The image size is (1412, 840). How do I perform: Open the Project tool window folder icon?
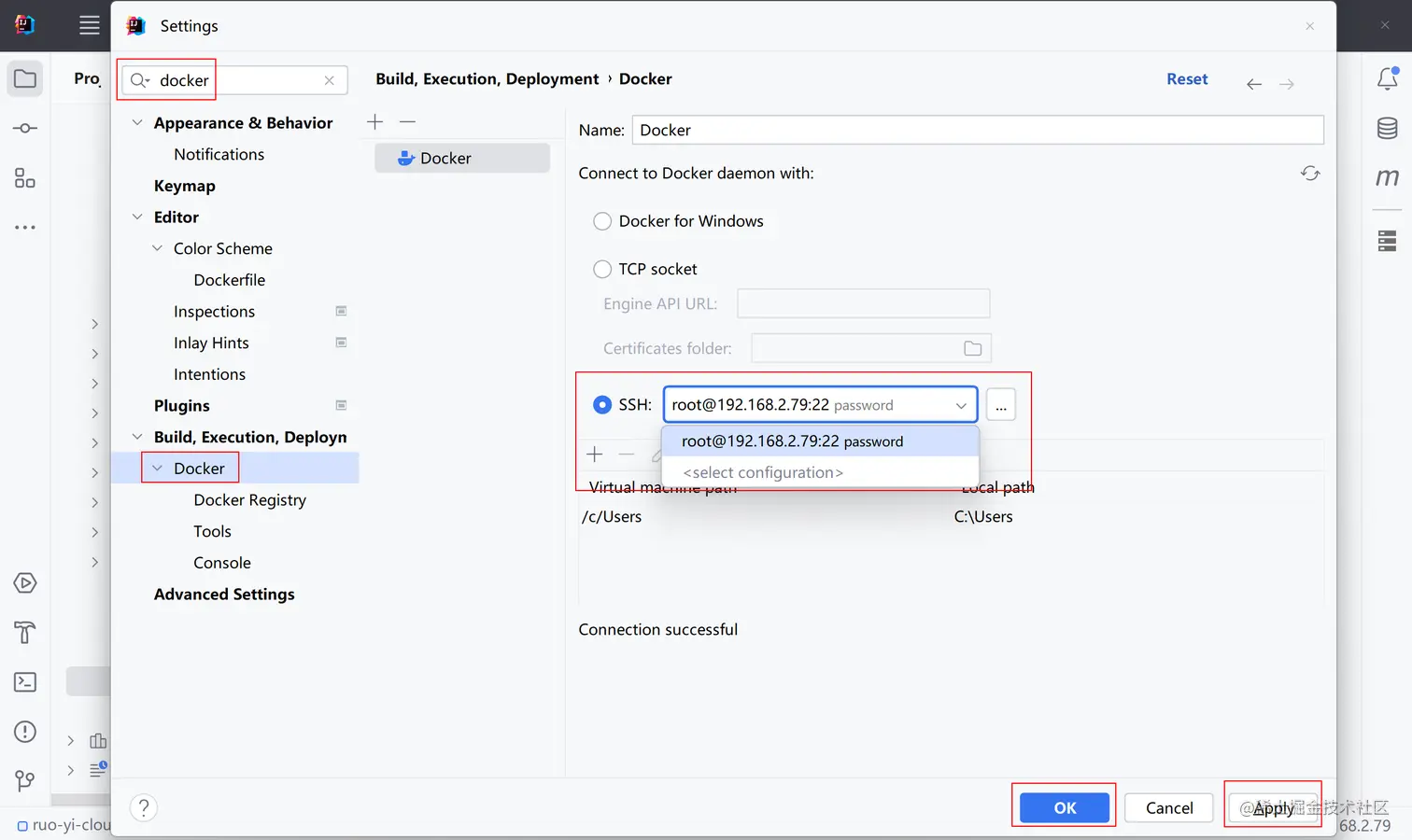(x=25, y=79)
